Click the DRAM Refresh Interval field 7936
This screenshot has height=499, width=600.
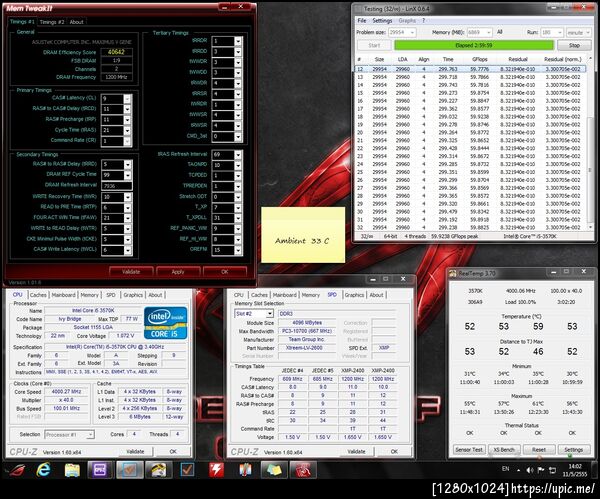(117, 186)
